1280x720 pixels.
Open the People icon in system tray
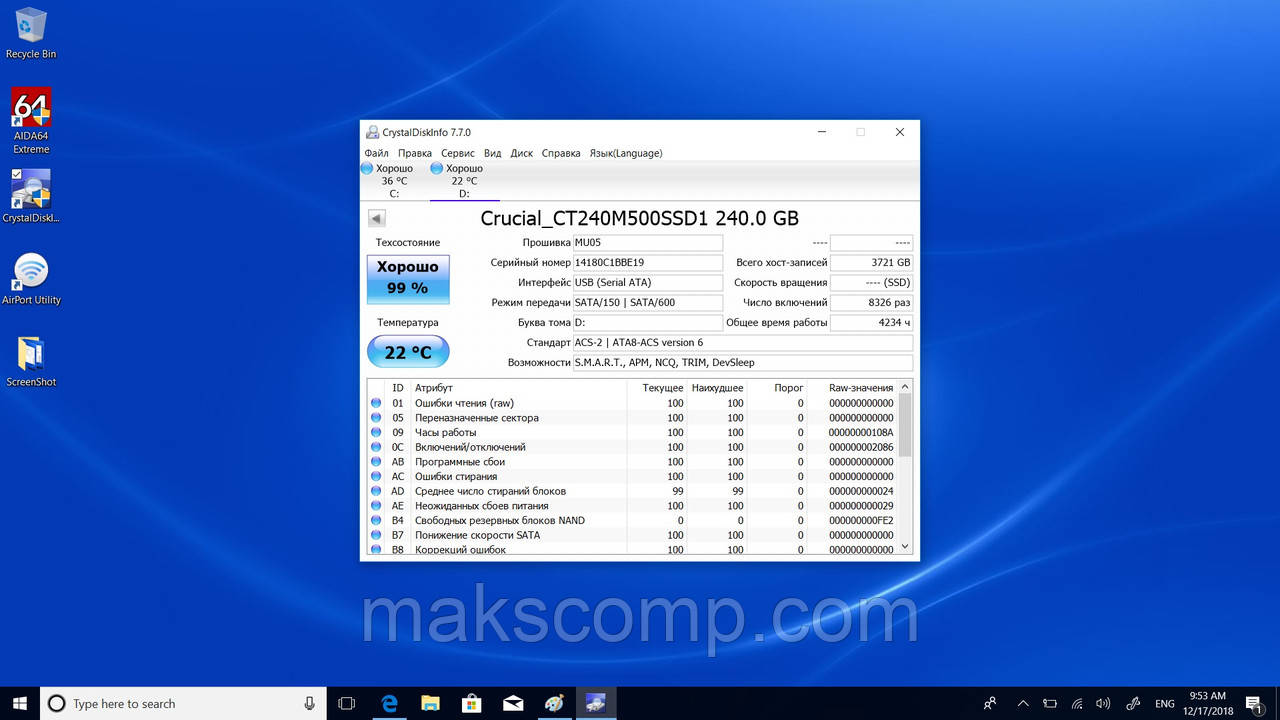tap(990, 703)
